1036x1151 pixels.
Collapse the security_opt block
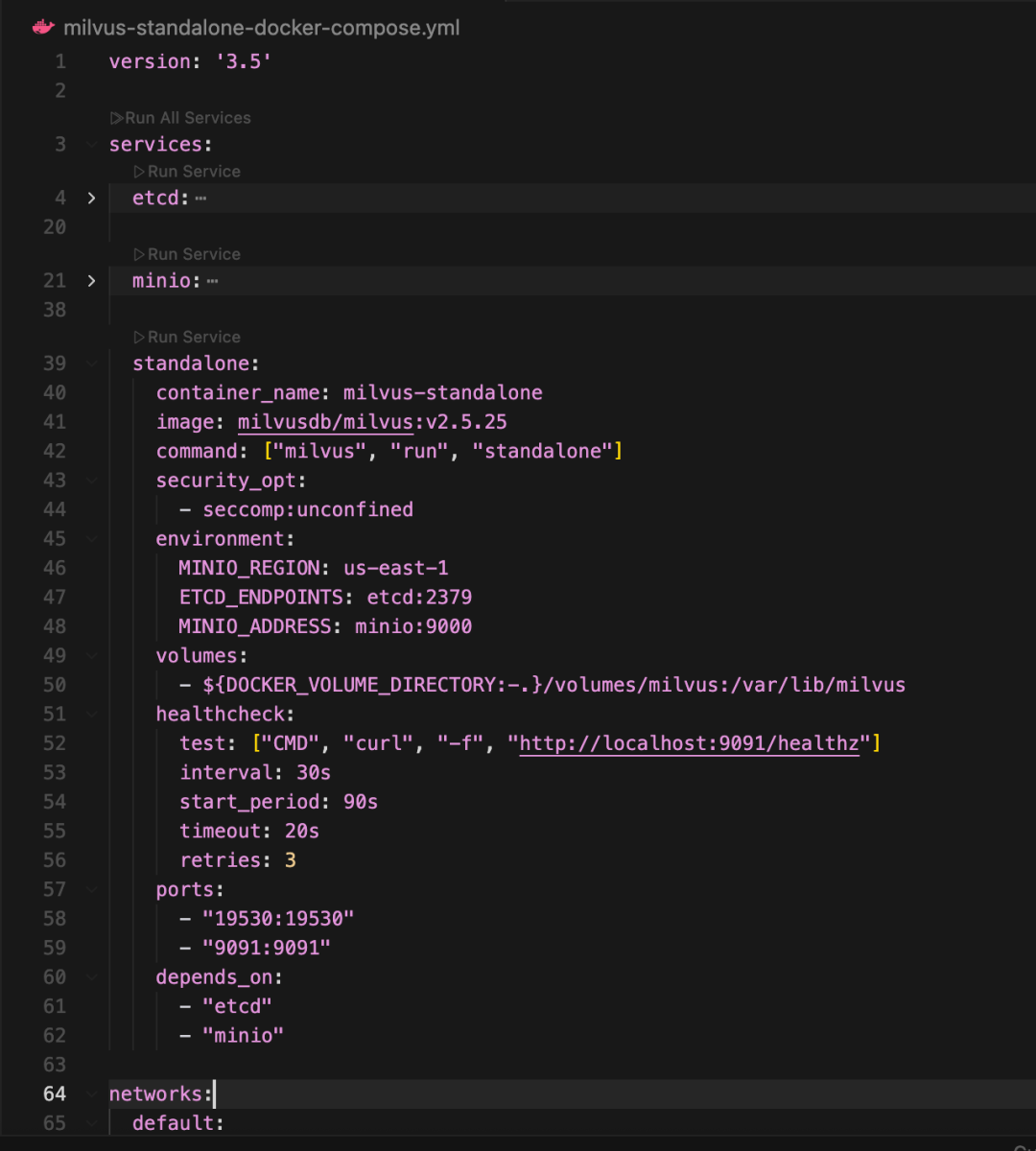[91, 480]
